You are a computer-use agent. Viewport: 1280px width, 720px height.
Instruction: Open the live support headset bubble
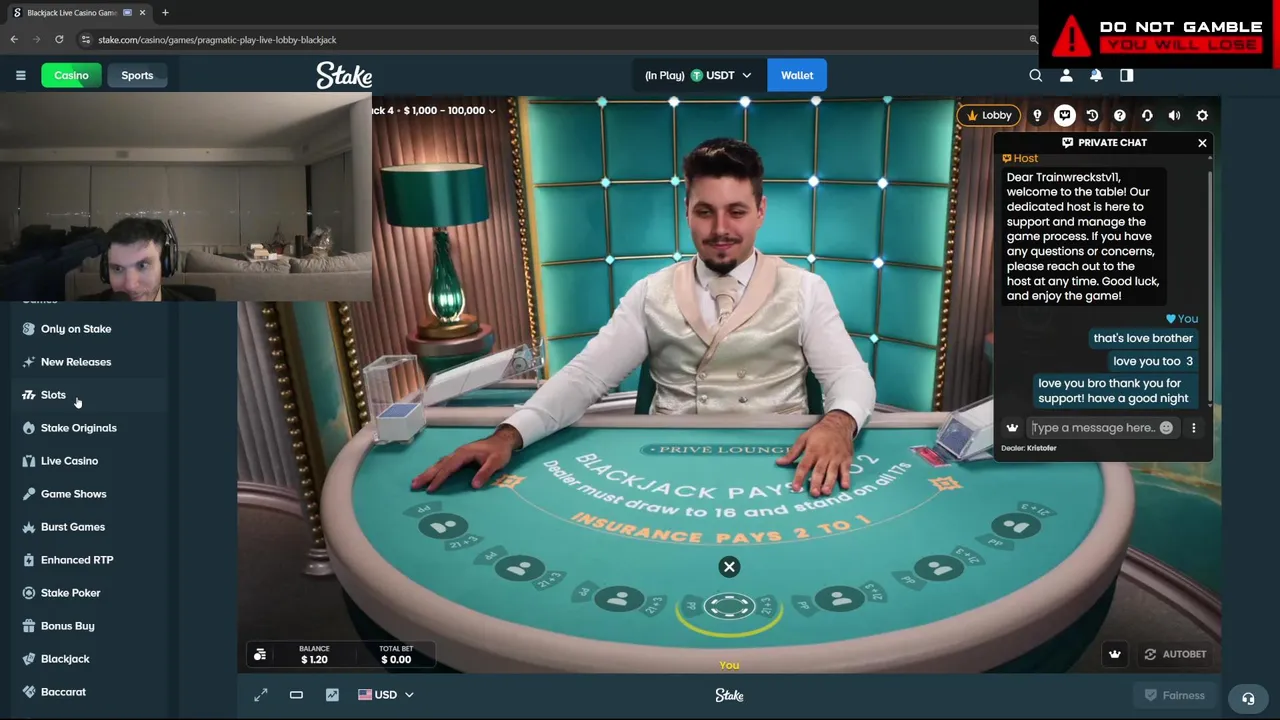pos(1248,699)
